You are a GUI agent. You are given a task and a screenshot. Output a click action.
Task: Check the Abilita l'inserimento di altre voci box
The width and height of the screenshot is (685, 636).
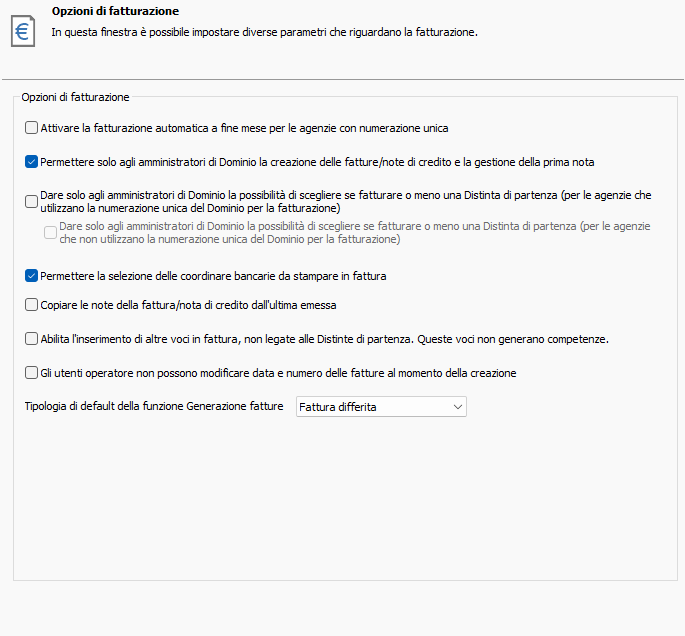[x=31, y=339]
